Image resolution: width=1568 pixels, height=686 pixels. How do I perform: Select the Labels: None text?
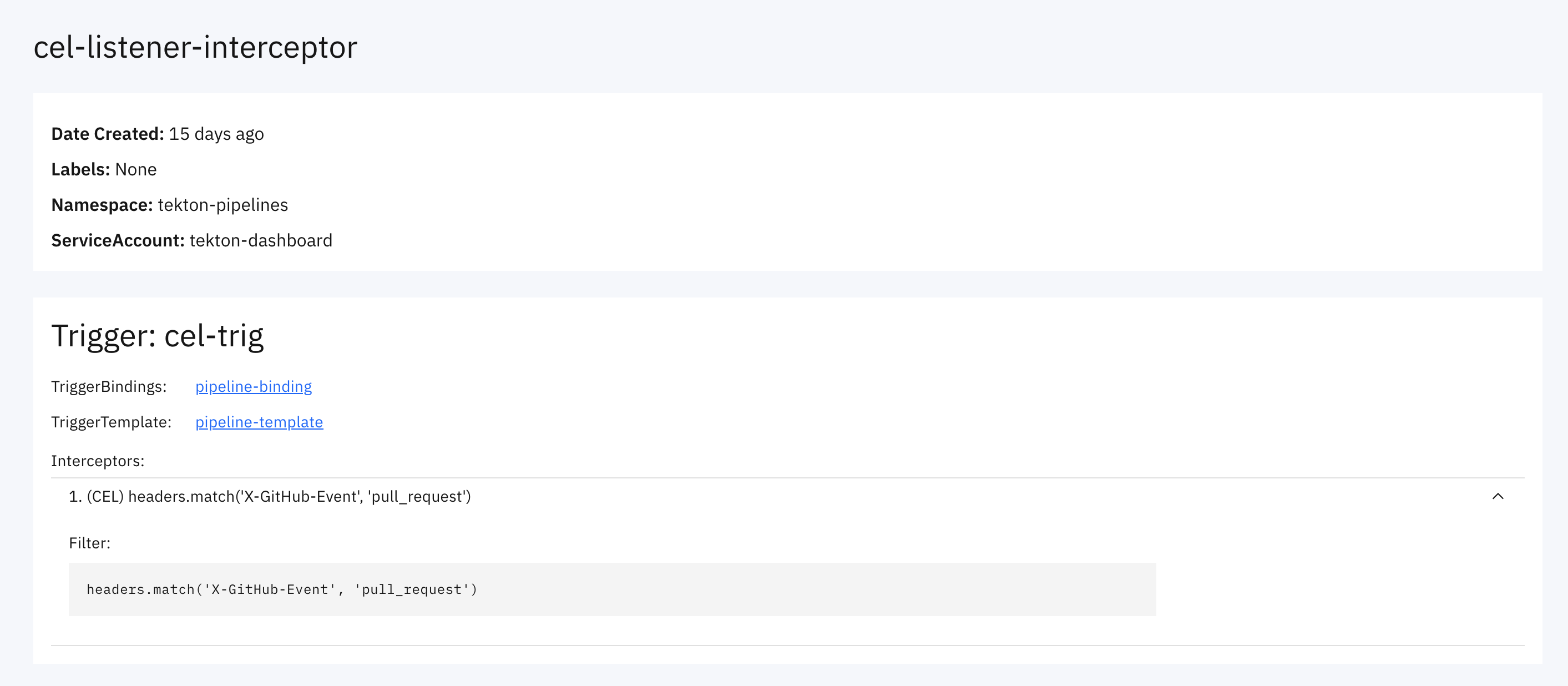[103, 169]
